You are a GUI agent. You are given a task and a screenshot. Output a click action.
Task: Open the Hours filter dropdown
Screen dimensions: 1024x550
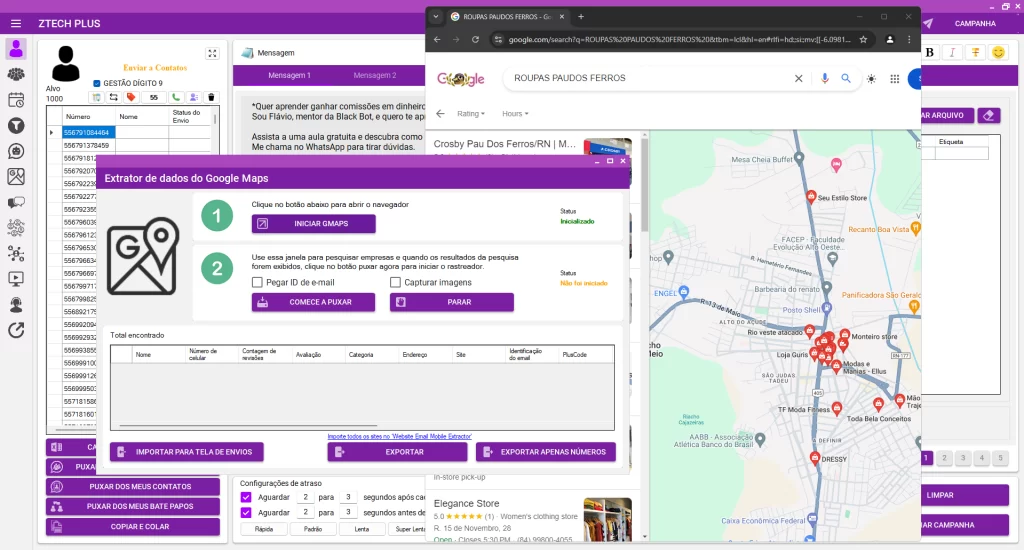pyautogui.click(x=515, y=114)
